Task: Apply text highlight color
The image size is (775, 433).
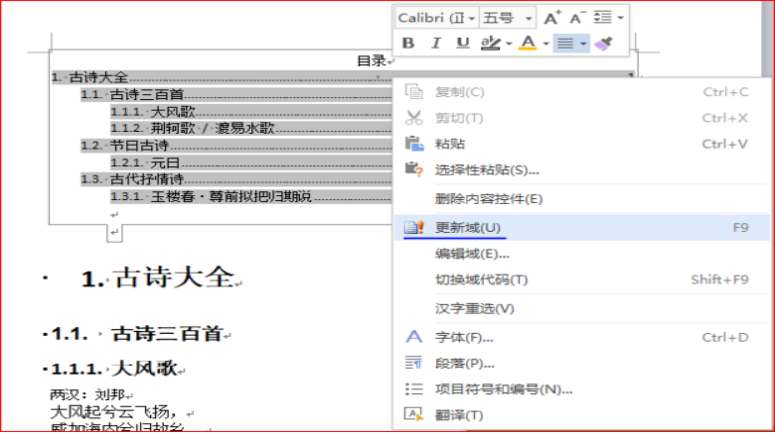Action: (x=490, y=43)
